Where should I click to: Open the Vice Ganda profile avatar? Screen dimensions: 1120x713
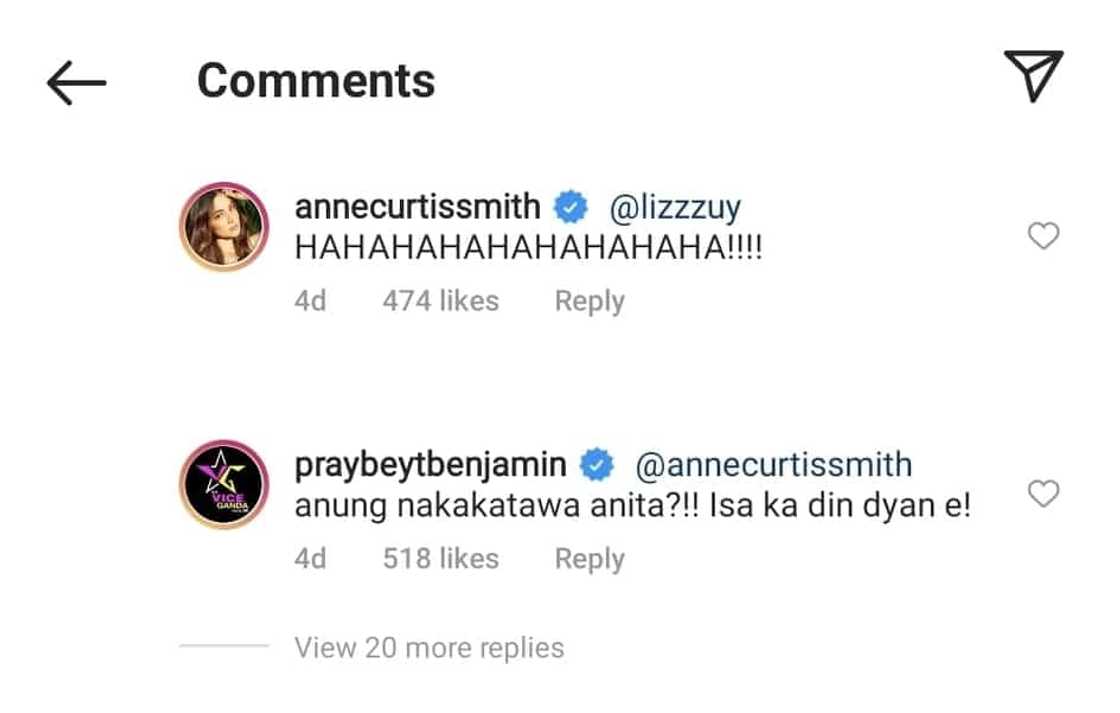[224, 484]
